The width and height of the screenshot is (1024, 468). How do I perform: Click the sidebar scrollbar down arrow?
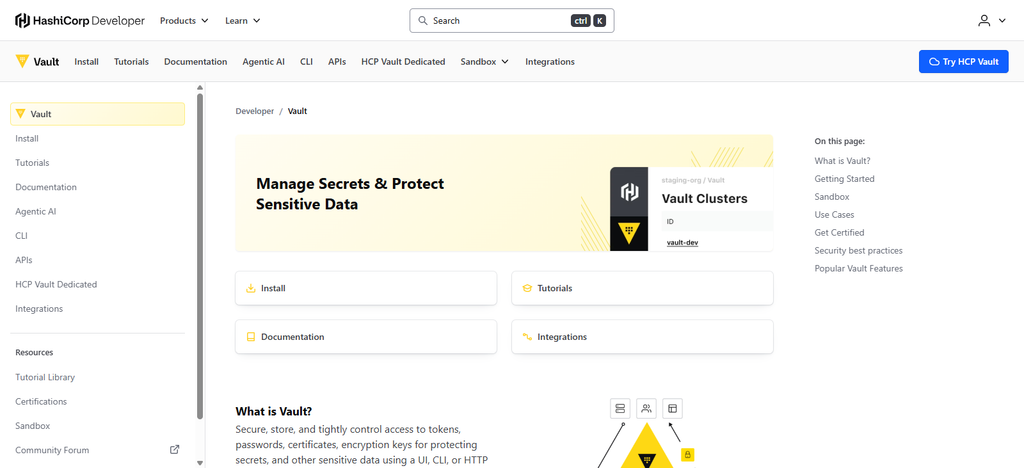click(x=200, y=463)
